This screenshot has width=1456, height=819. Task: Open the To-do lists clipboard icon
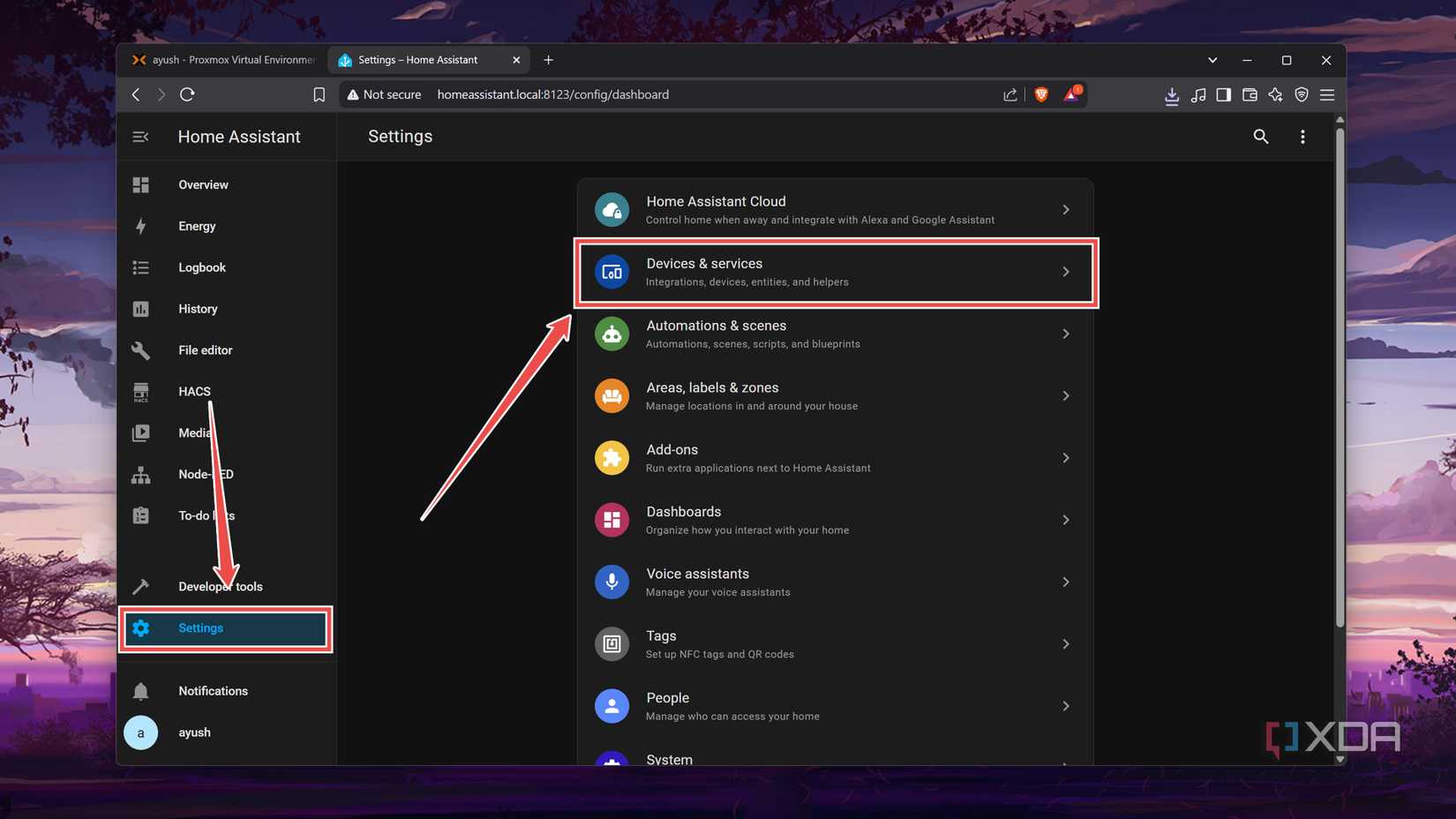140,515
